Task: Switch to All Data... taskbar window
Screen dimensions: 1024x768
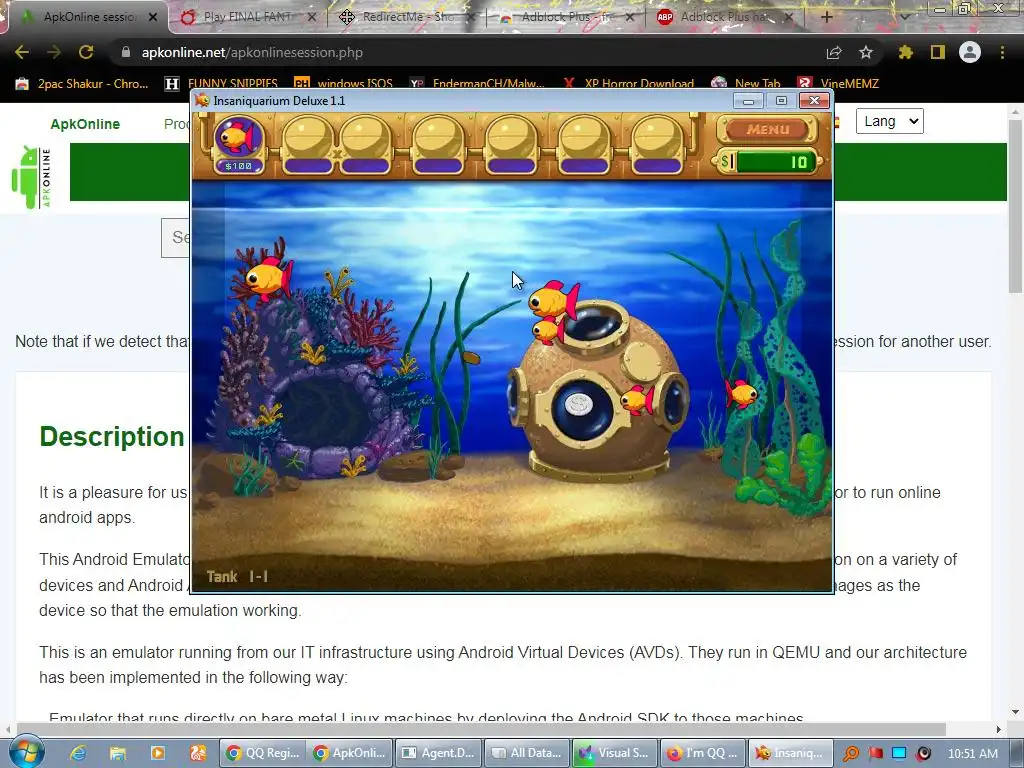Action: point(526,753)
